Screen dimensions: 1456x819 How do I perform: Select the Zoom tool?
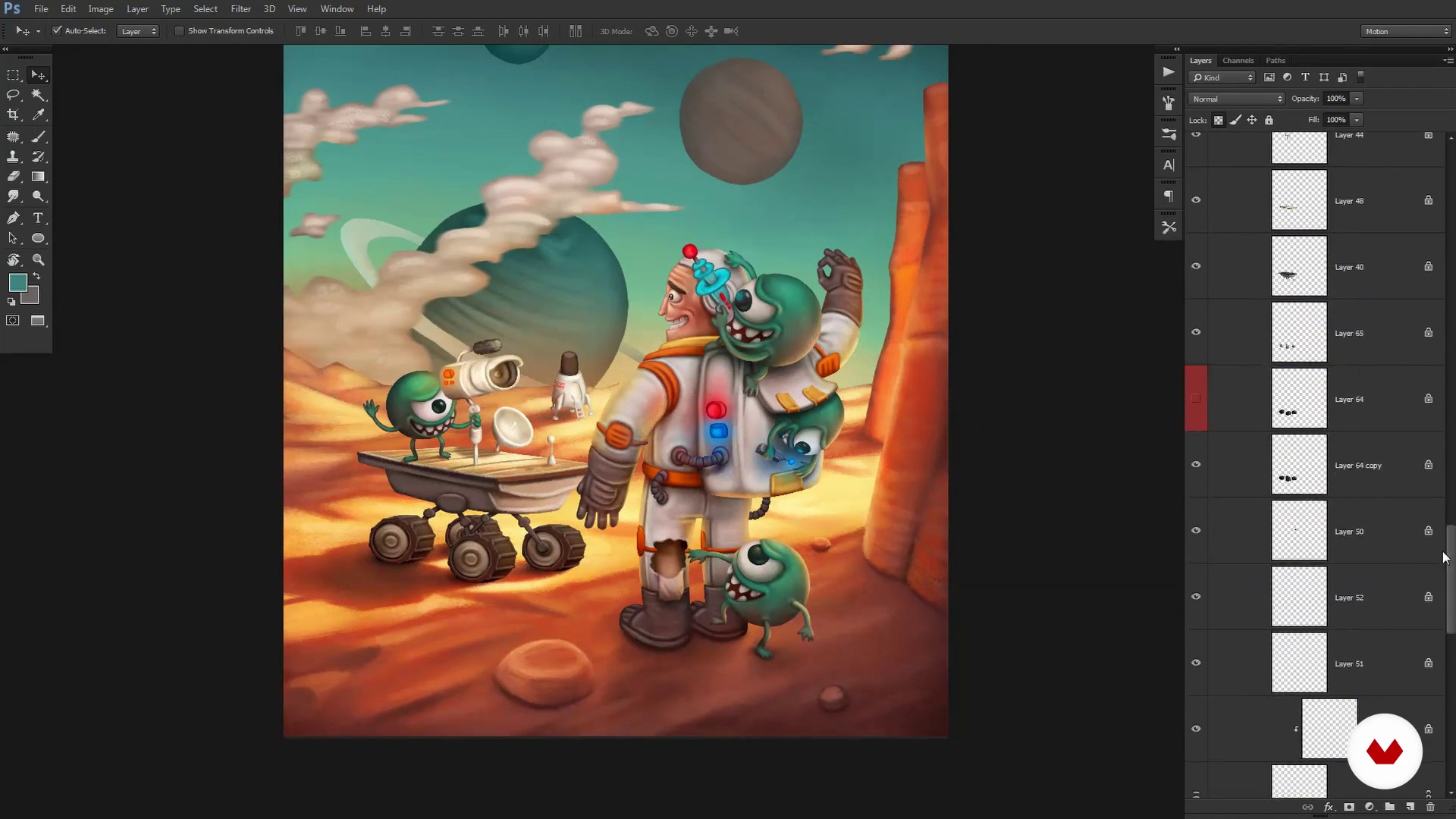click(x=38, y=259)
